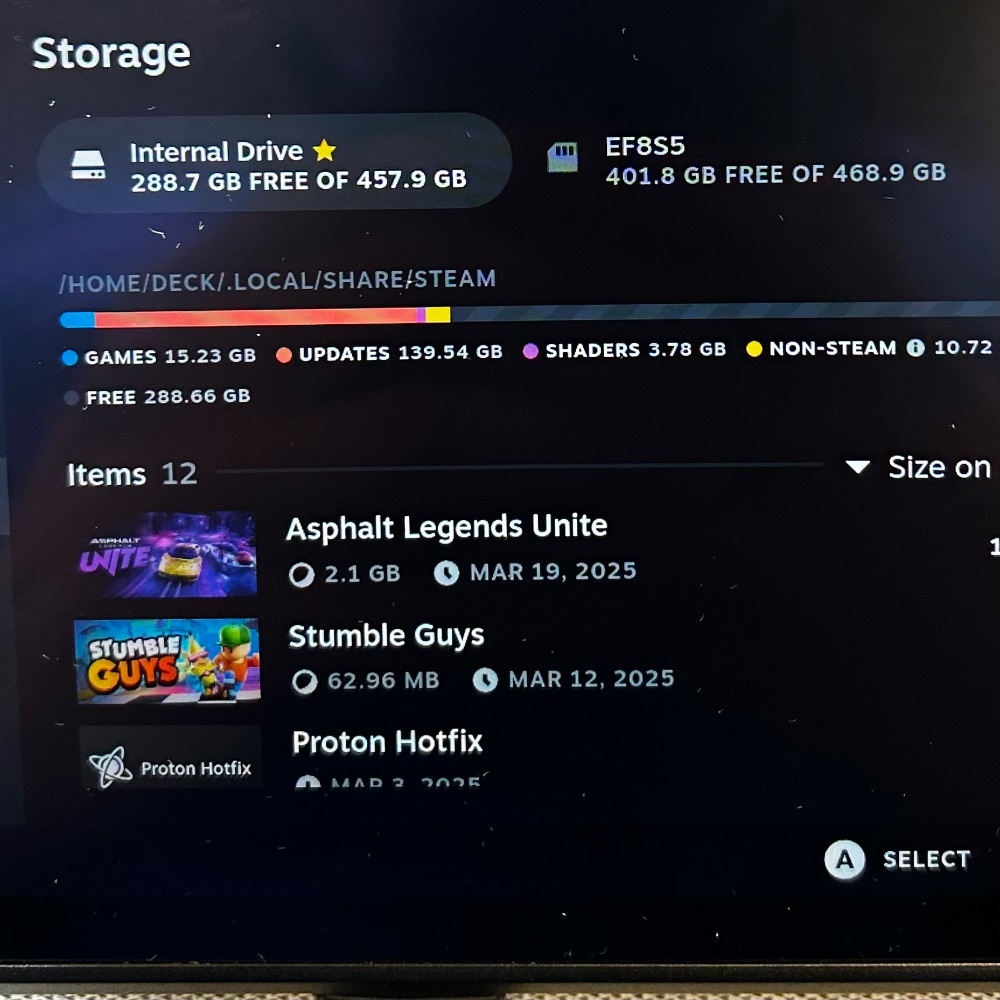Switch to the Internal Drive tab

pyautogui.click(x=275, y=163)
